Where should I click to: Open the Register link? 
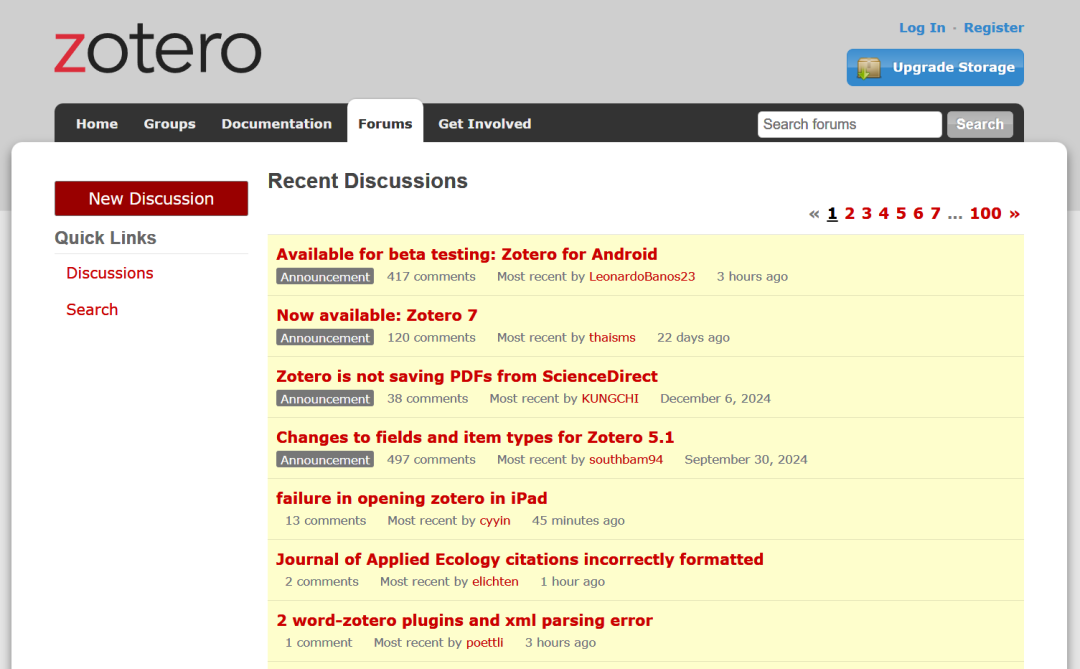[x=993, y=28]
